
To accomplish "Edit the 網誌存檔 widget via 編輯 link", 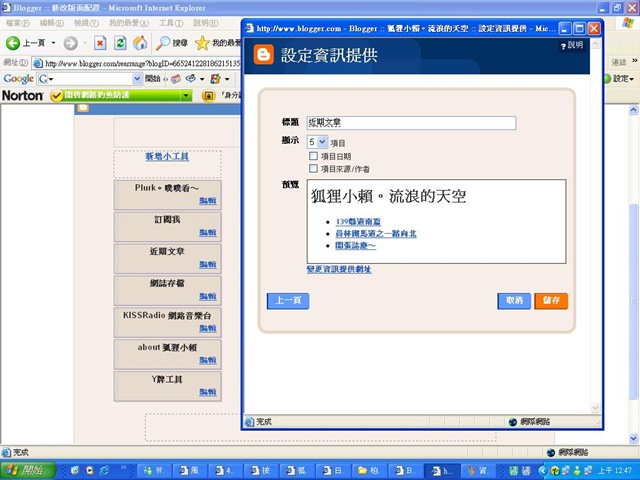I will pos(208,296).
